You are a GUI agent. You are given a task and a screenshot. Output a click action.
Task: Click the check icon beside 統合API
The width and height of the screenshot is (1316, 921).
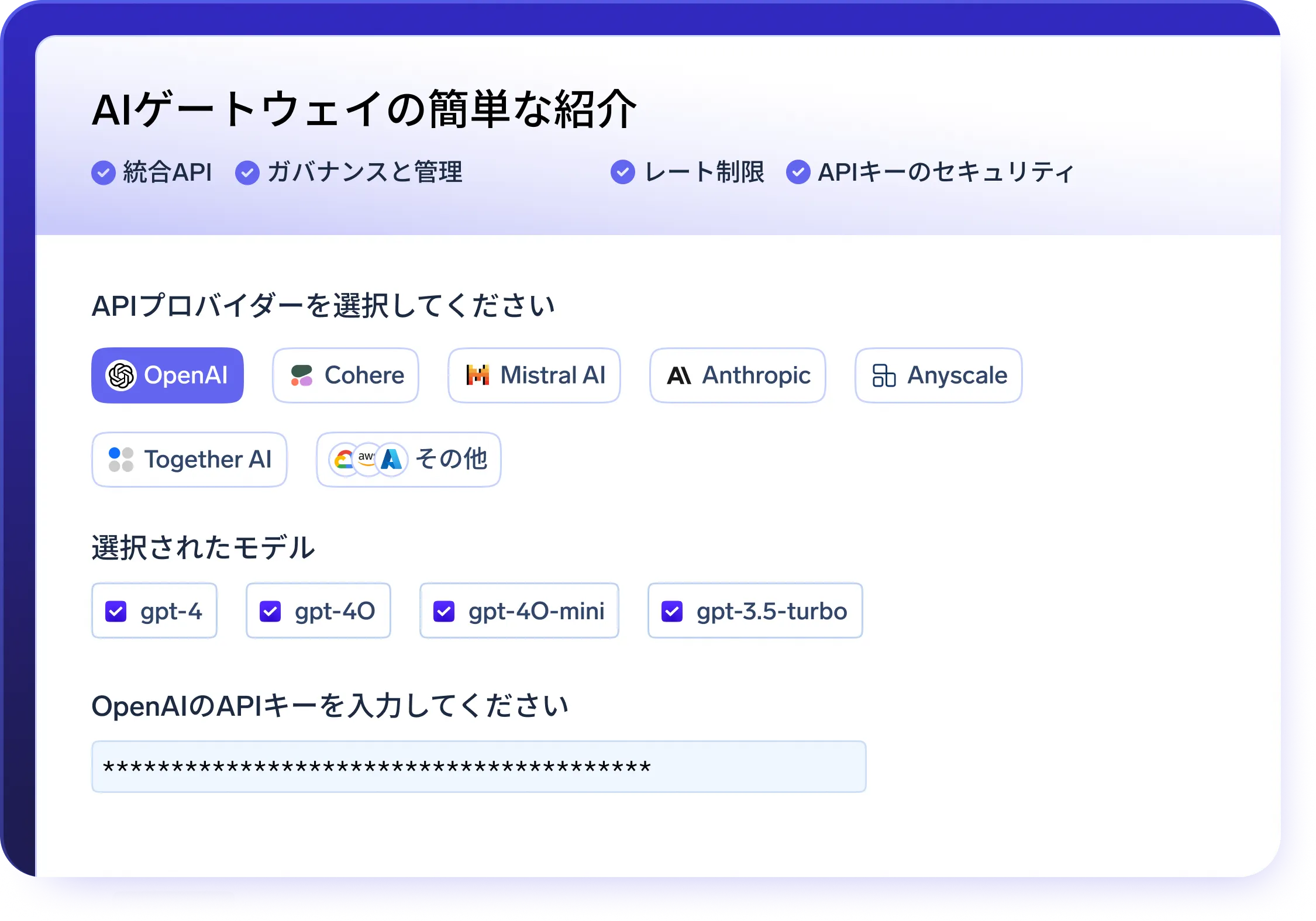tap(104, 173)
